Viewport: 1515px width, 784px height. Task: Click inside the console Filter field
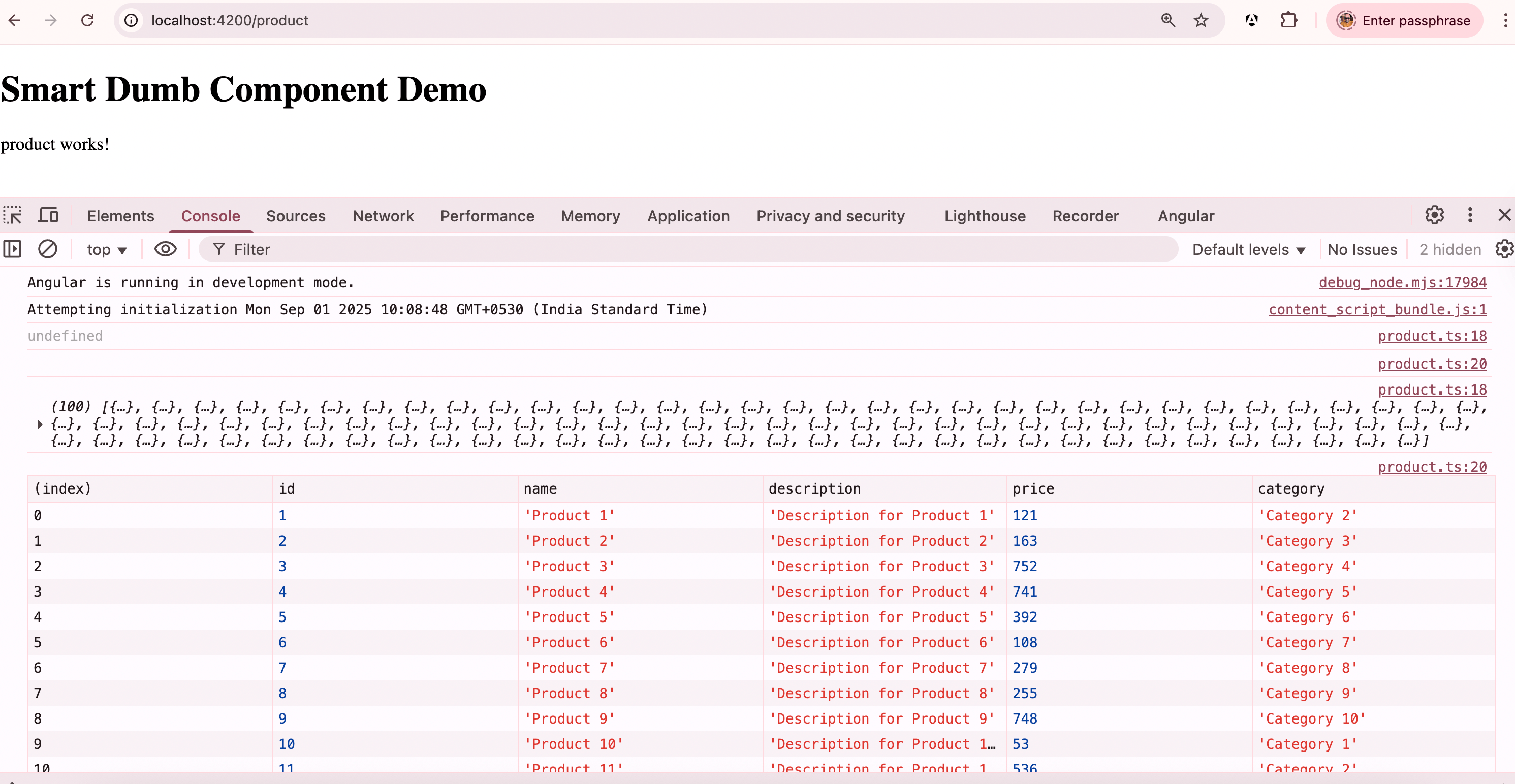point(412,249)
